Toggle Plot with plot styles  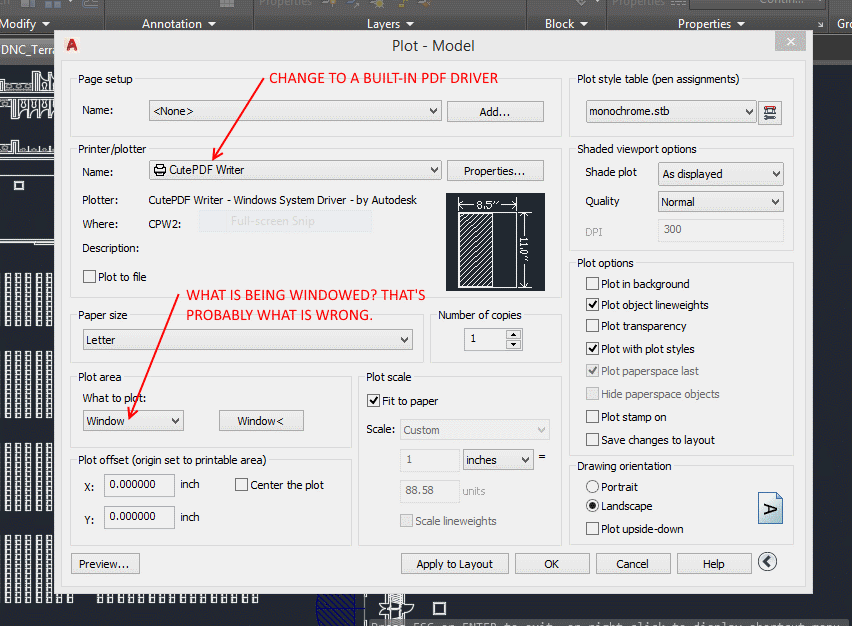click(x=592, y=349)
